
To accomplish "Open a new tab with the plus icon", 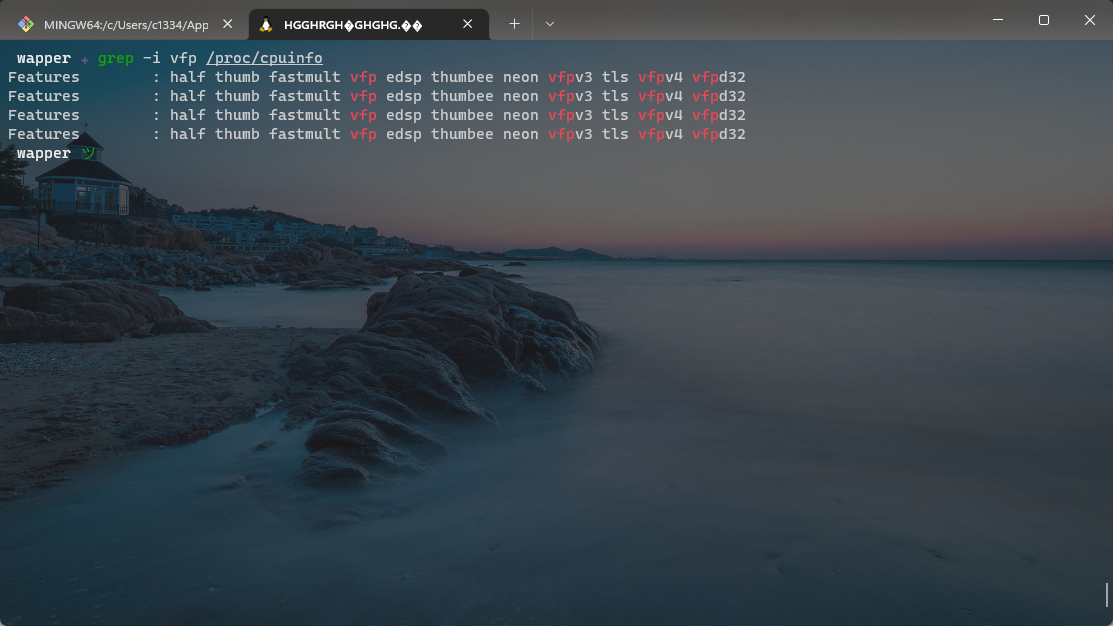I will (x=514, y=22).
